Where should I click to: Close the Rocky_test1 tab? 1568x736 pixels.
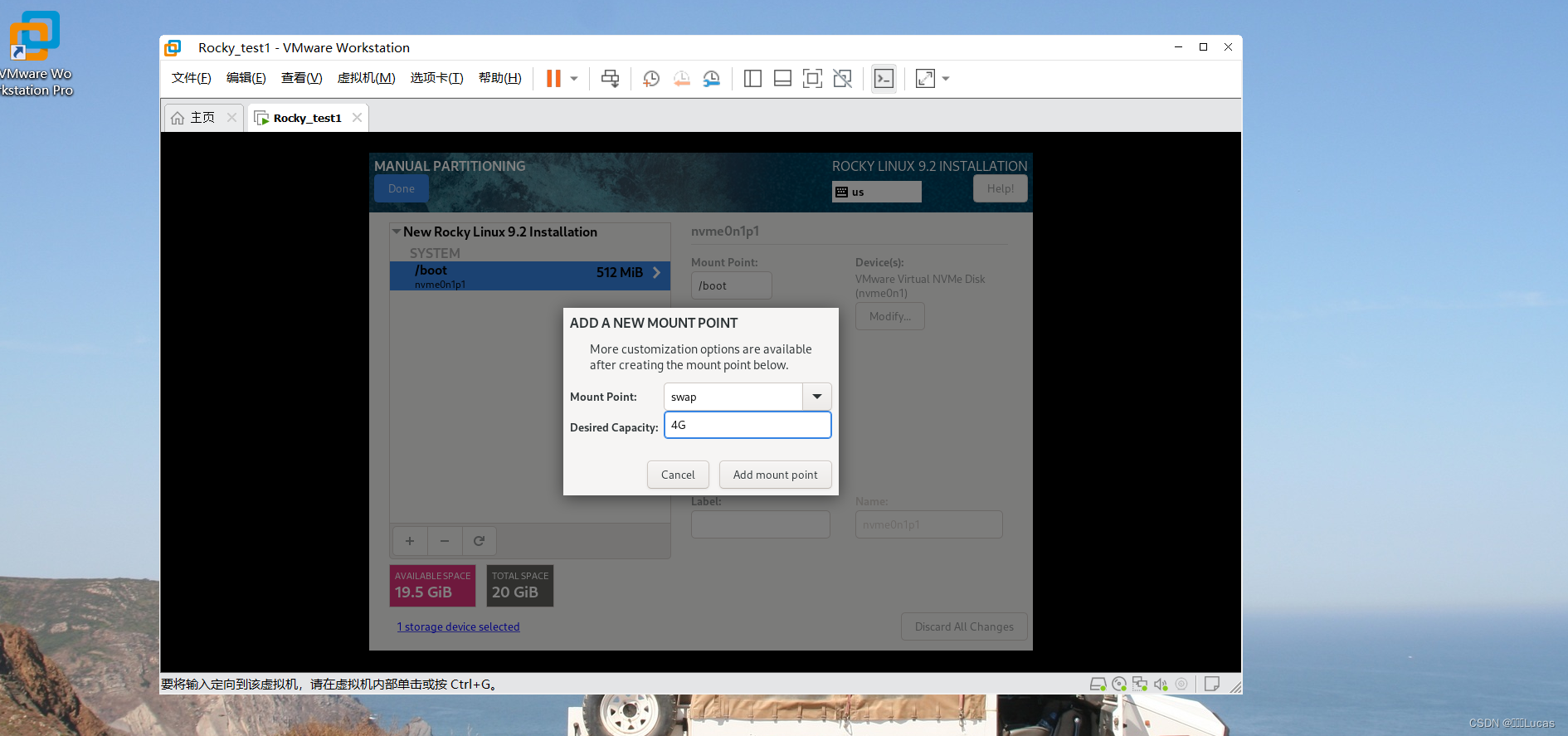pyautogui.click(x=357, y=118)
